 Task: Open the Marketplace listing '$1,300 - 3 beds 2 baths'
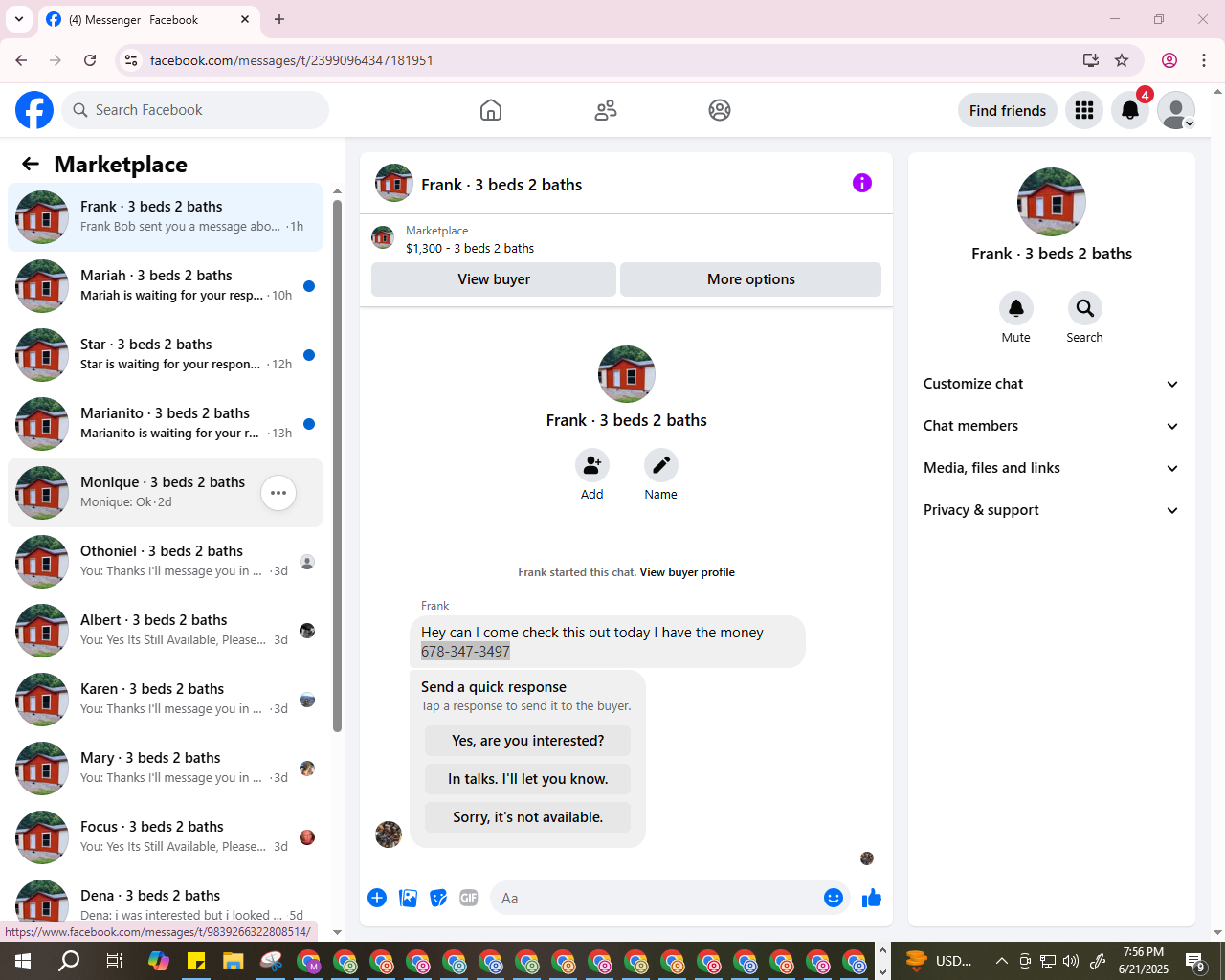click(x=470, y=248)
